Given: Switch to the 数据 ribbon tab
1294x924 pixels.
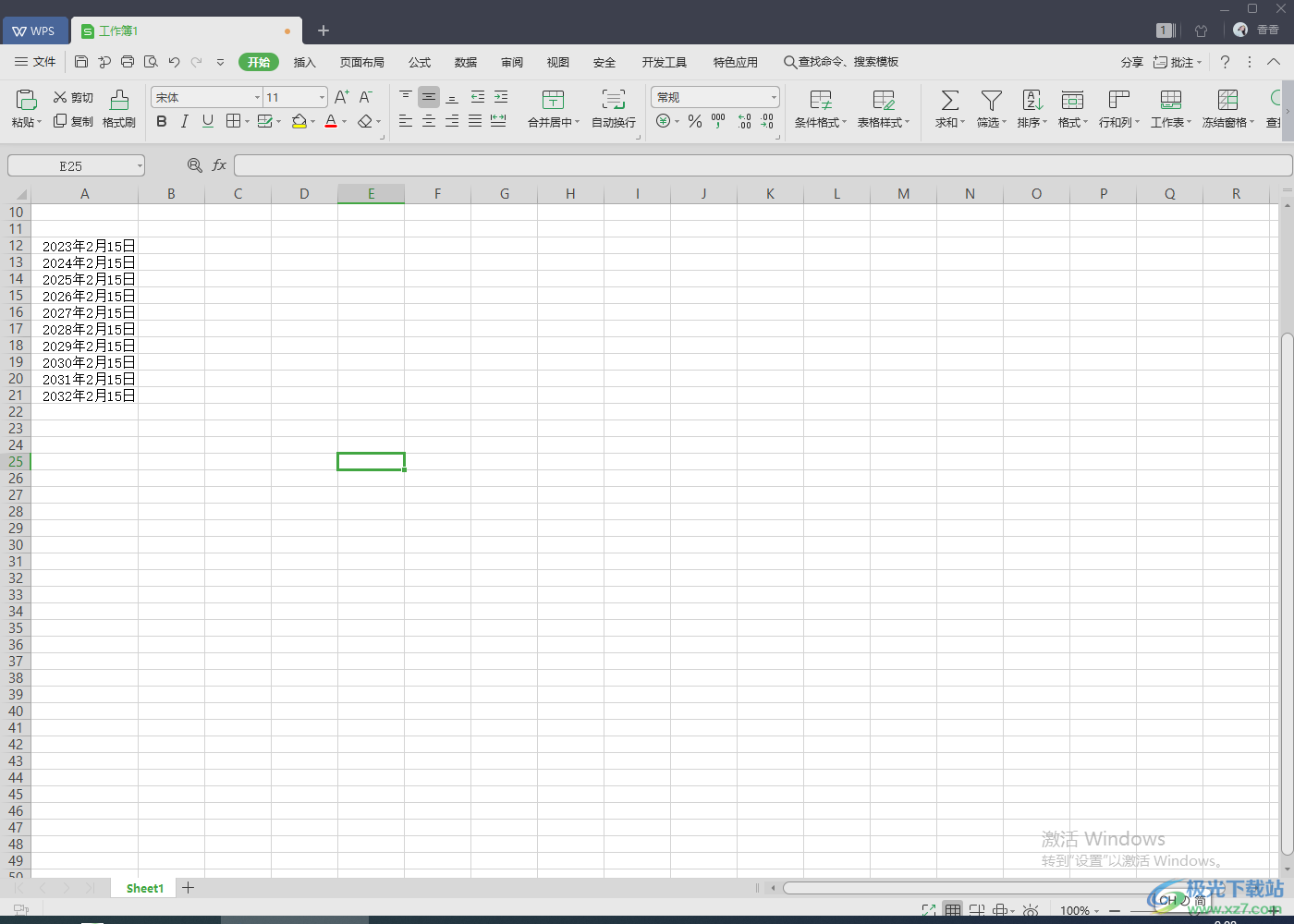Looking at the screenshot, I should pos(466,62).
